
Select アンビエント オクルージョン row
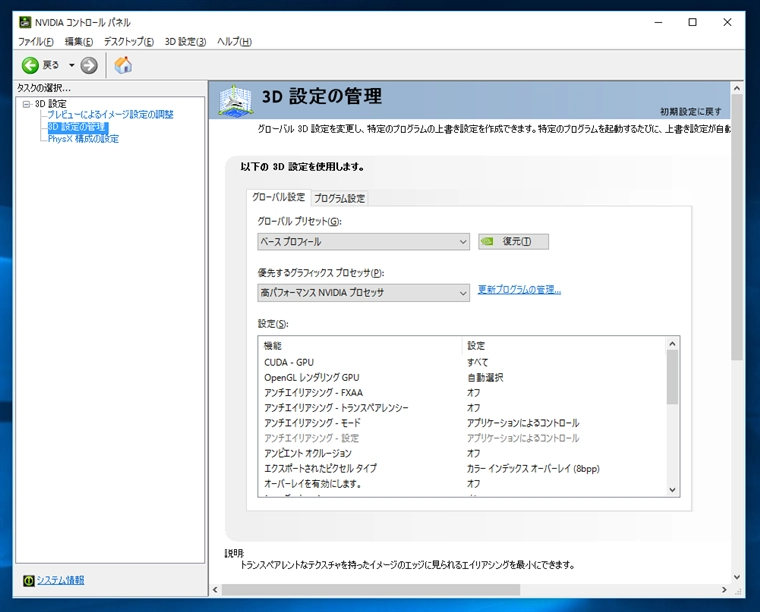(463, 454)
